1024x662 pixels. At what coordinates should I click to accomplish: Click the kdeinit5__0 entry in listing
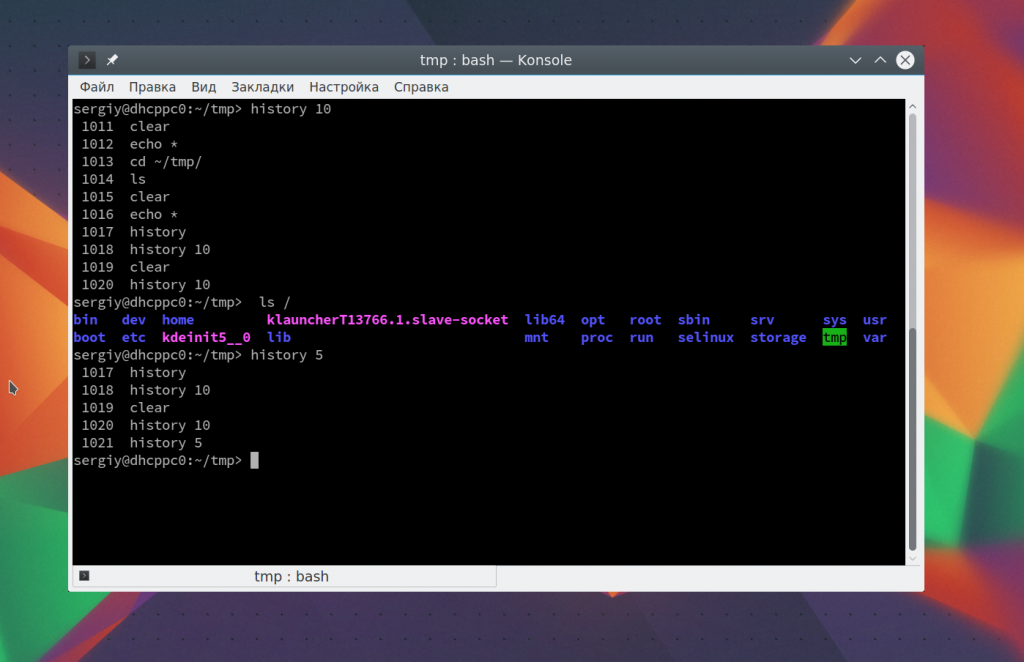(206, 338)
